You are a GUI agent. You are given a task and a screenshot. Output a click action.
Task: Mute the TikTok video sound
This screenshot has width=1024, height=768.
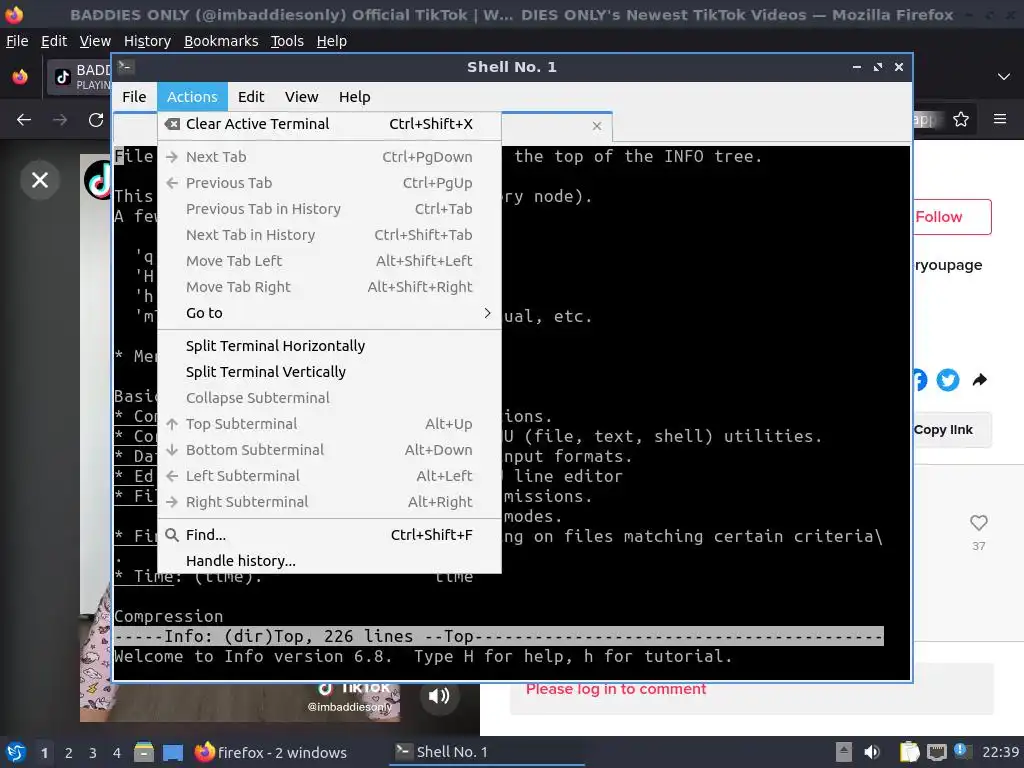[439, 696]
